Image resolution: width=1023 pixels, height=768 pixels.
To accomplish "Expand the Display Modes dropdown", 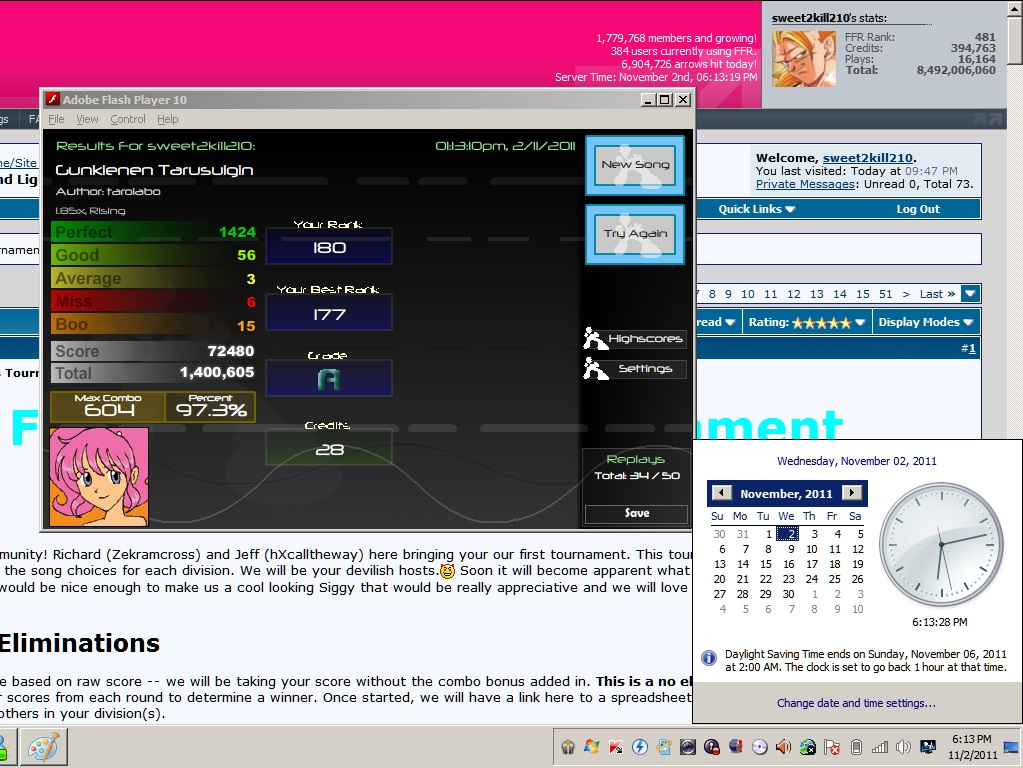I will [x=926, y=322].
